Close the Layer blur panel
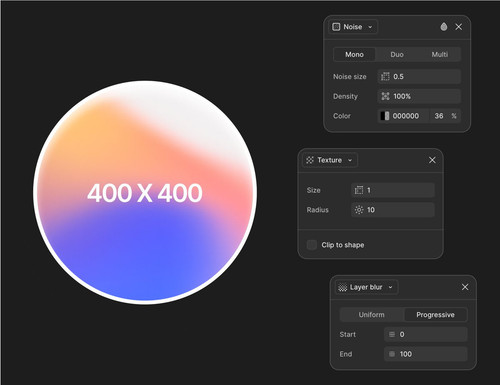 click(x=465, y=287)
